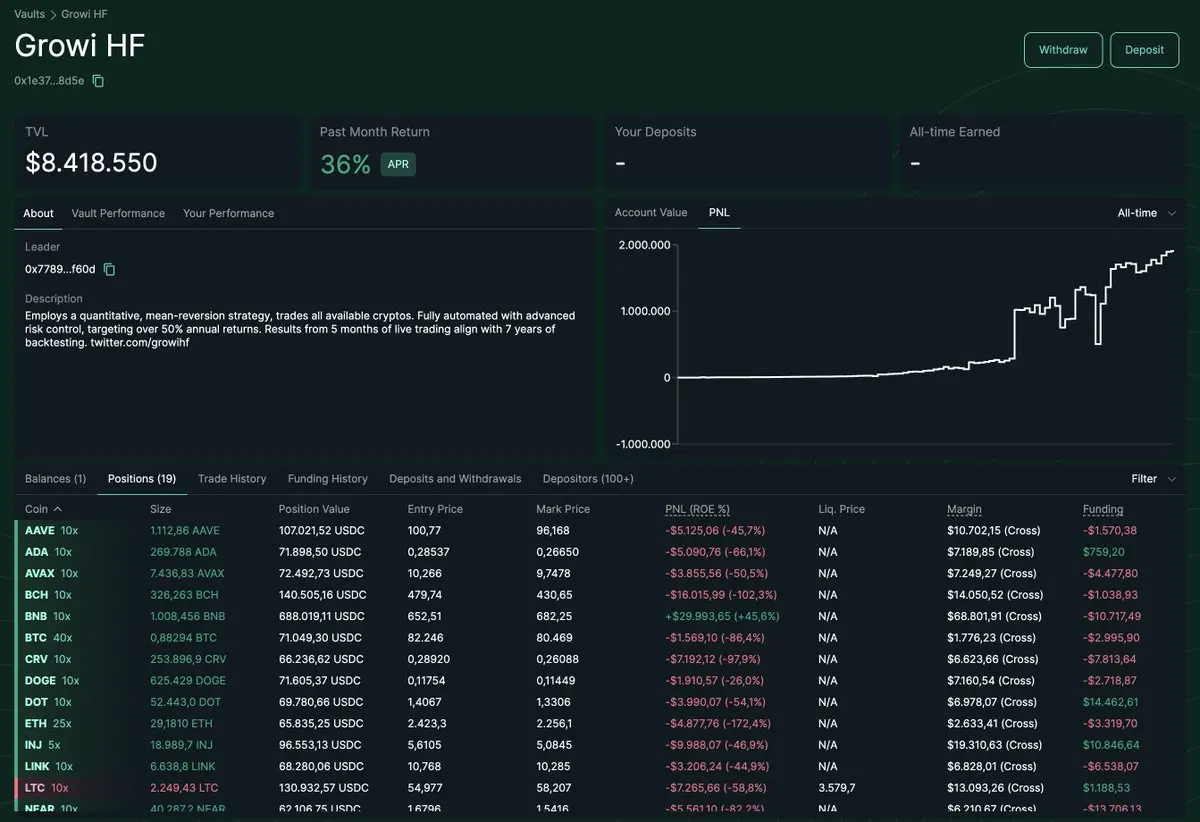Open the Trade History tab
This screenshot has width=1200, height=822.
(x=232, y=479)
